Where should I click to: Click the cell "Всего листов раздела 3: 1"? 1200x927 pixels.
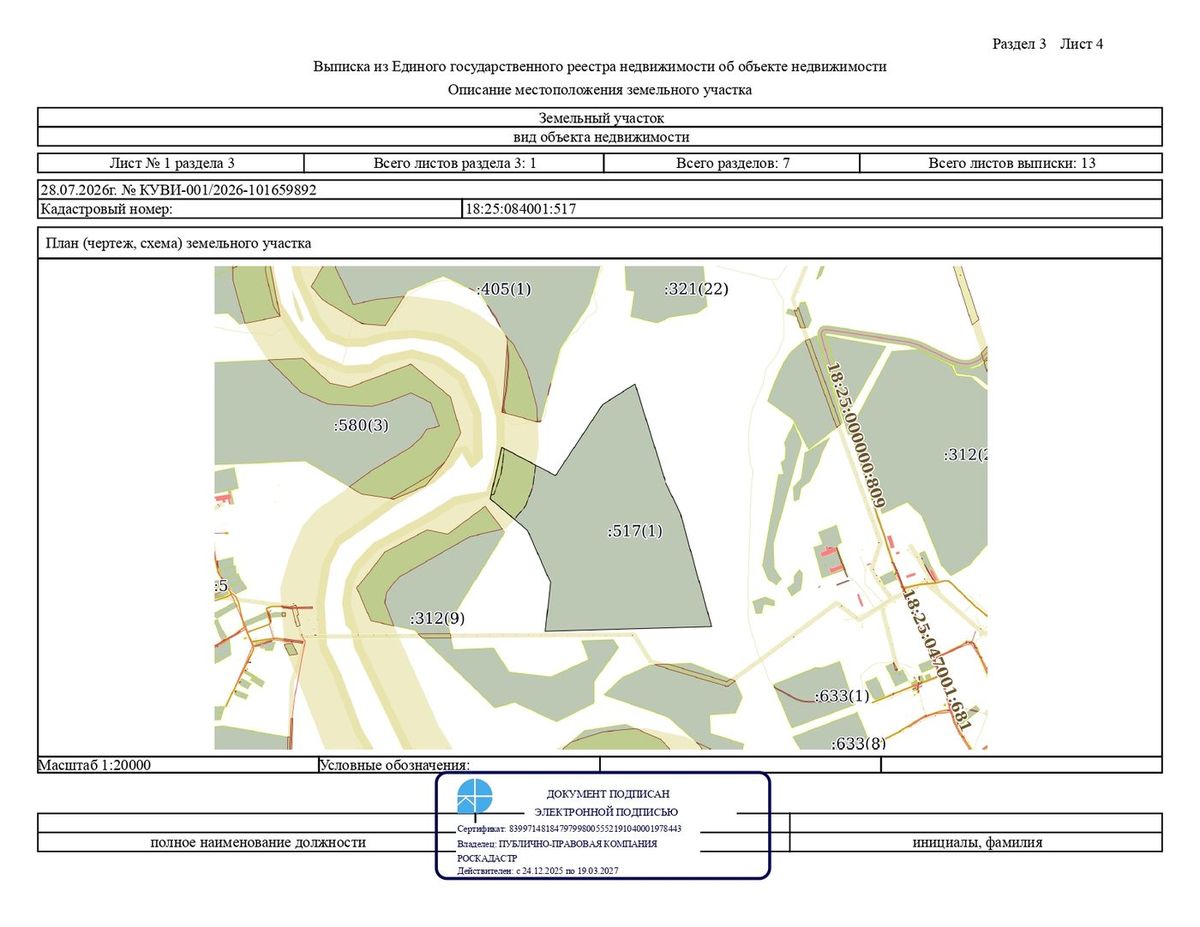[x=455, y=163]
